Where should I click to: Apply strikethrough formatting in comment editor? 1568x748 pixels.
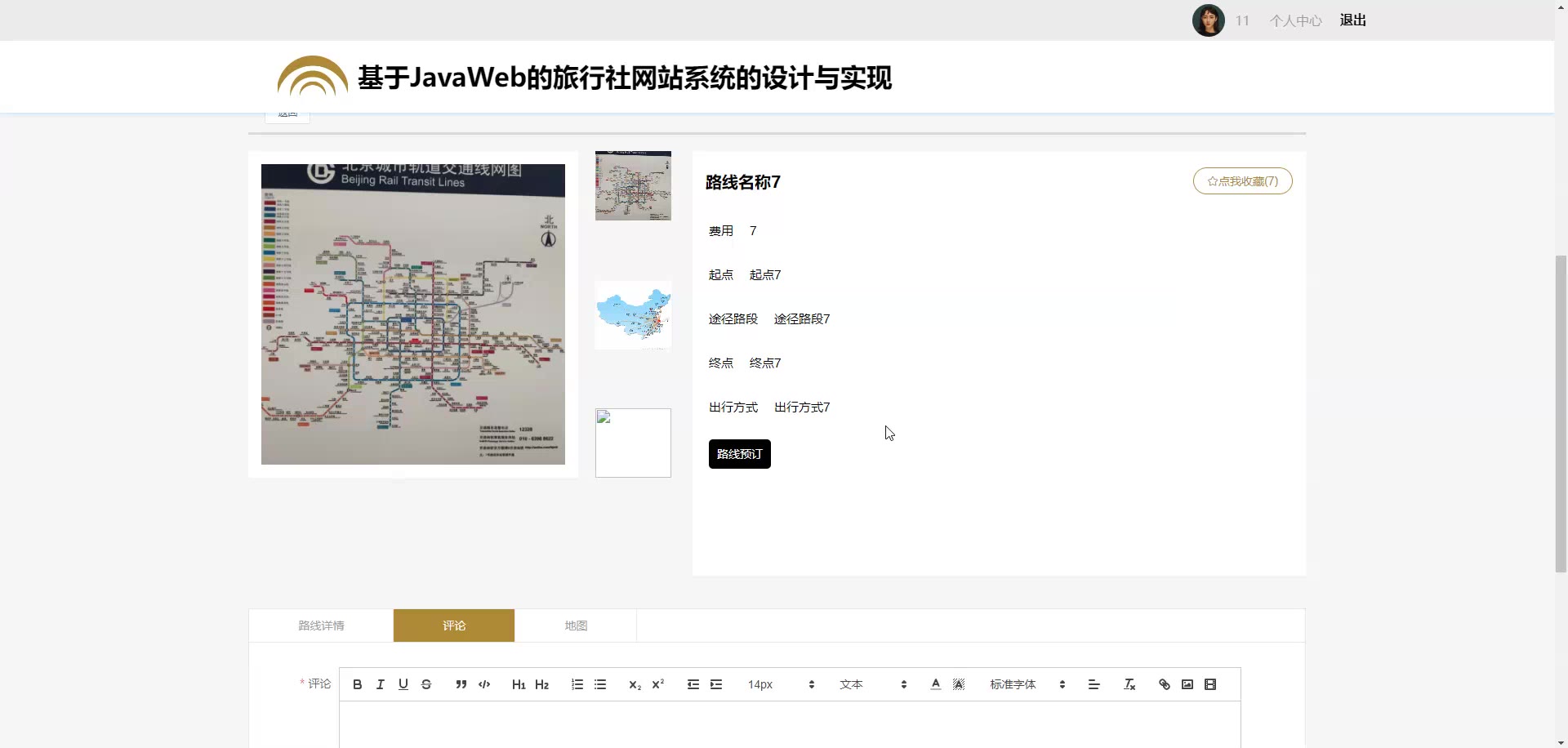pos(425,684)
